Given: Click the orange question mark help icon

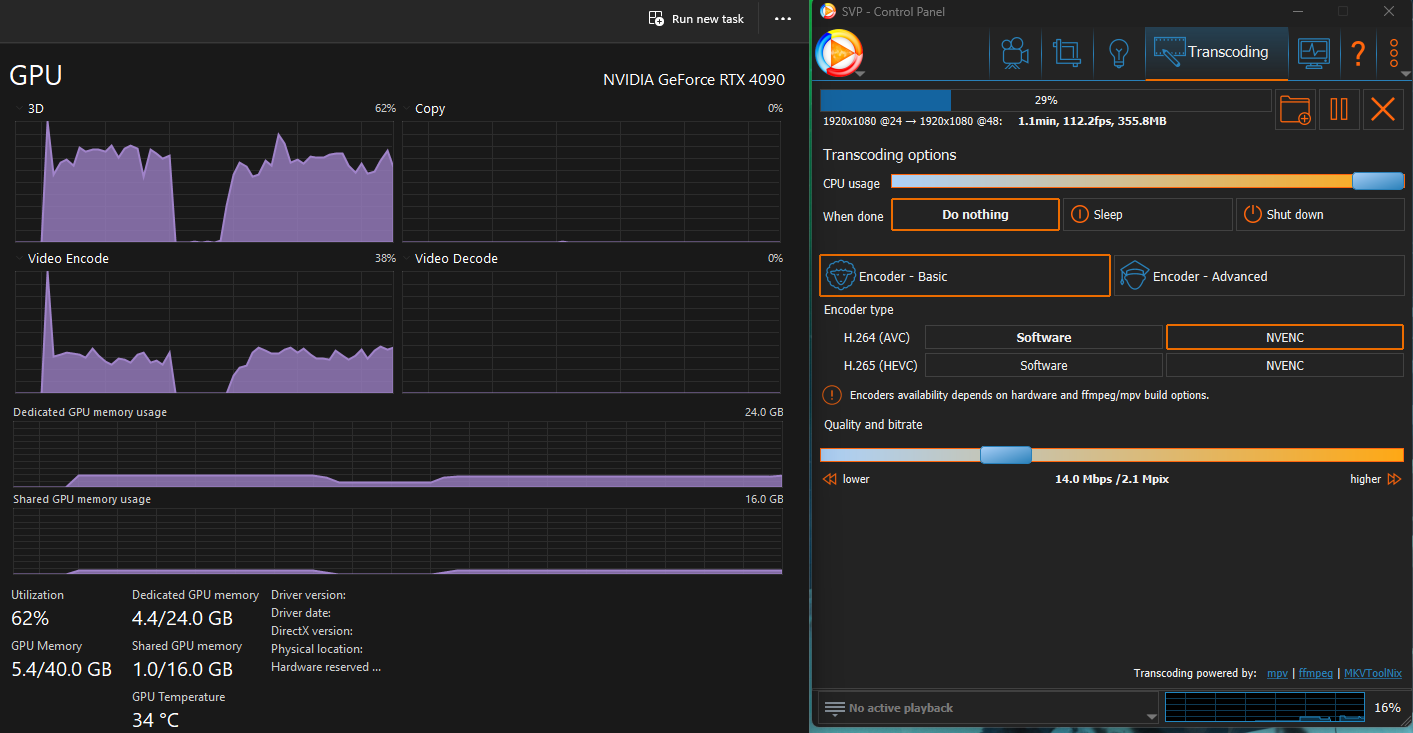Looking at the screenshot, I should [x=1358, y=52].
